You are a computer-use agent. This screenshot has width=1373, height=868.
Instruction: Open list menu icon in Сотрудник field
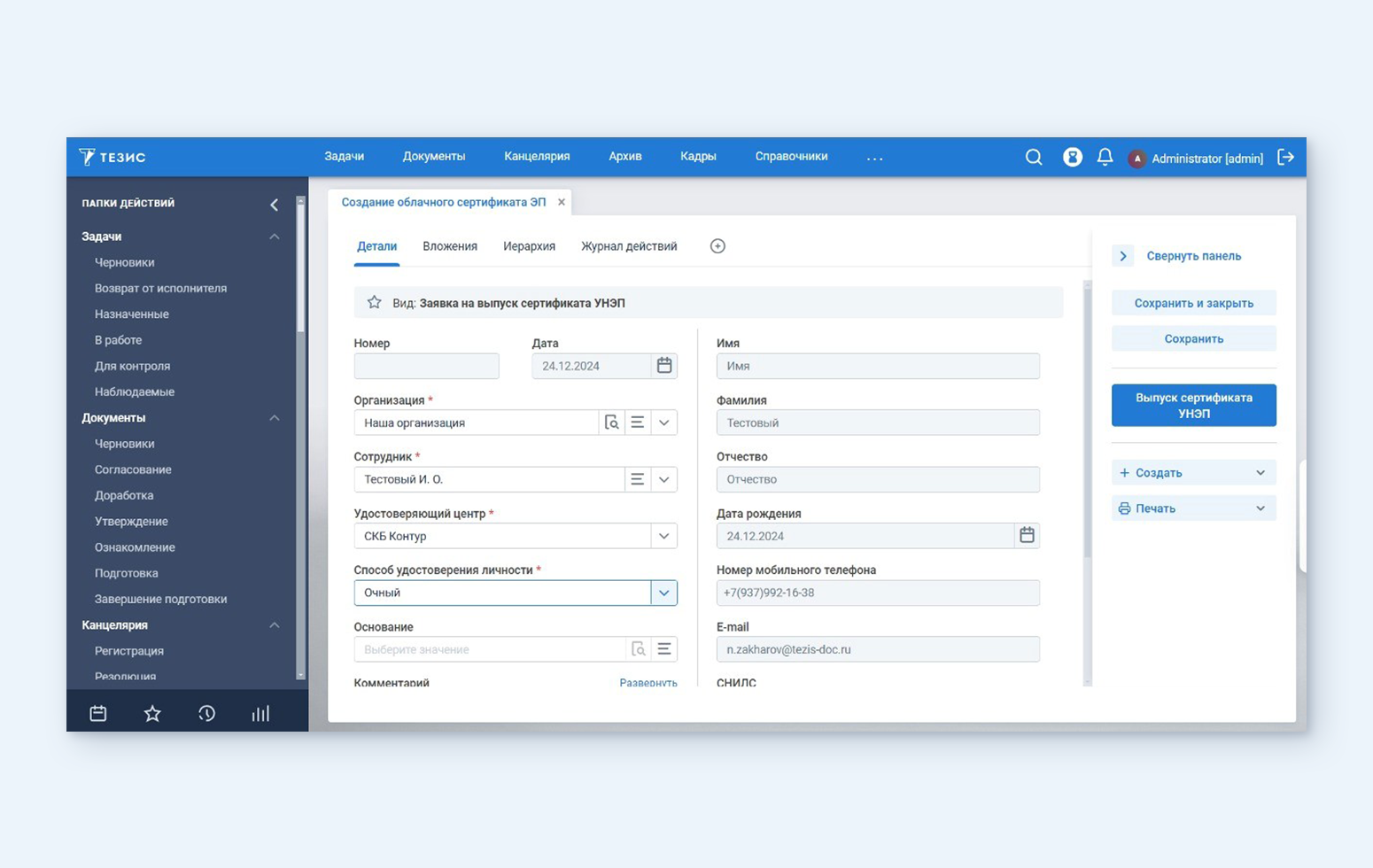click(x=637, y=479)
